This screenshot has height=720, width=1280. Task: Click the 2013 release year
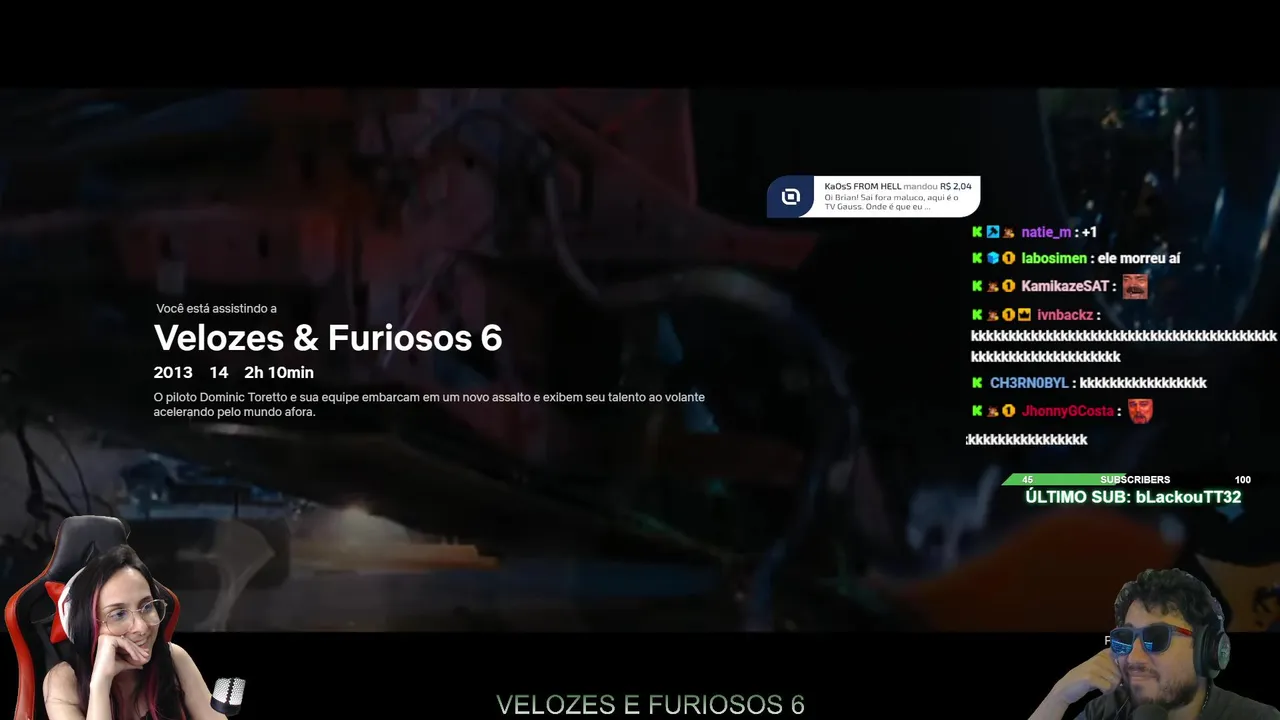pyautogui.click(x=173, y=372)
